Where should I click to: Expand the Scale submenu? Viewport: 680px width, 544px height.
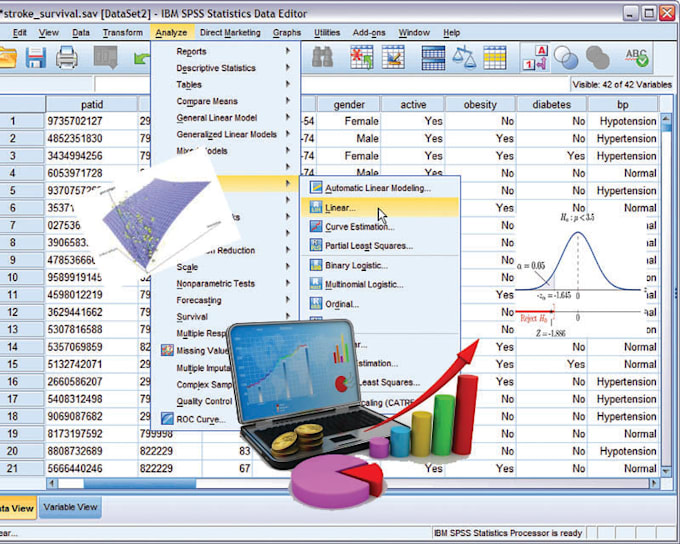tap(226, 267)
